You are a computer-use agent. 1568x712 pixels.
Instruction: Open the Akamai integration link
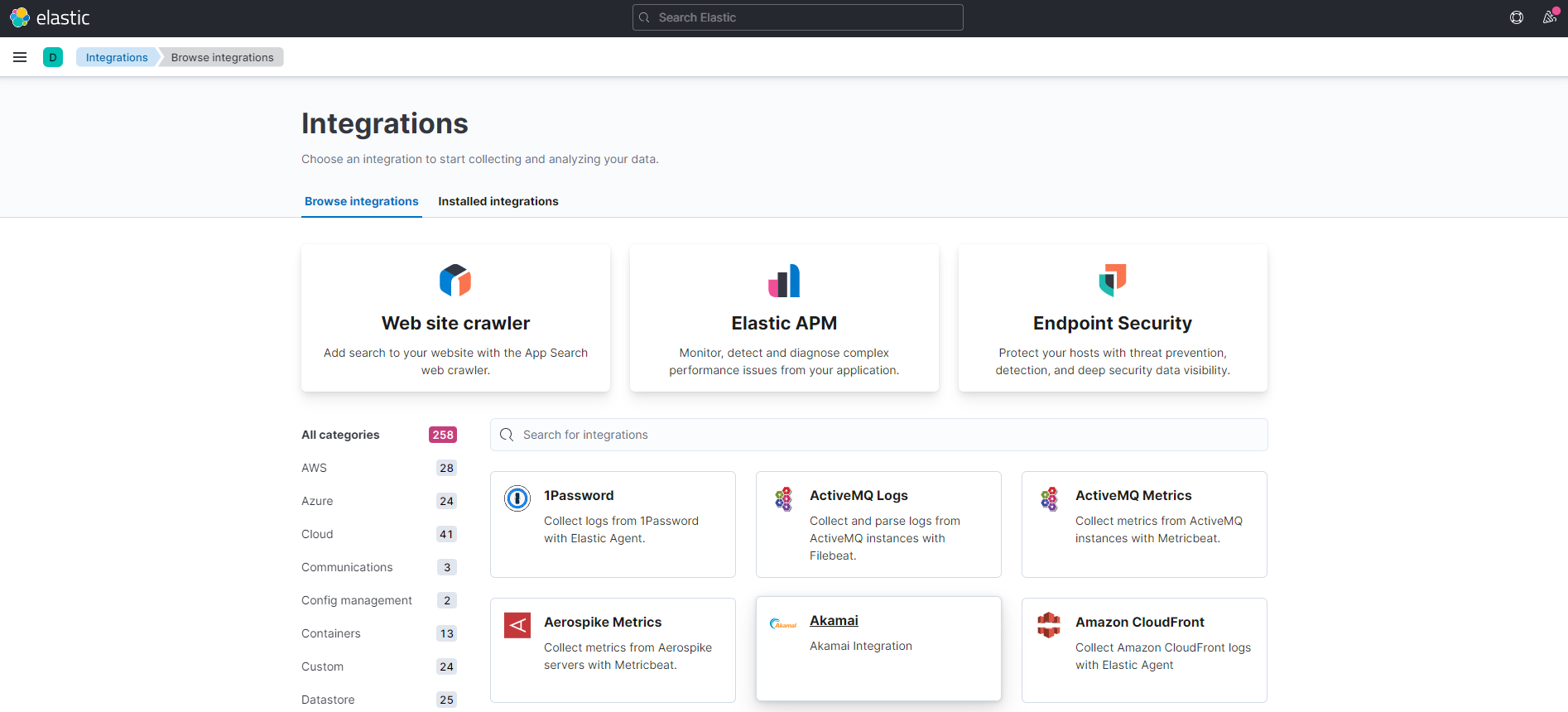(834, 620)
